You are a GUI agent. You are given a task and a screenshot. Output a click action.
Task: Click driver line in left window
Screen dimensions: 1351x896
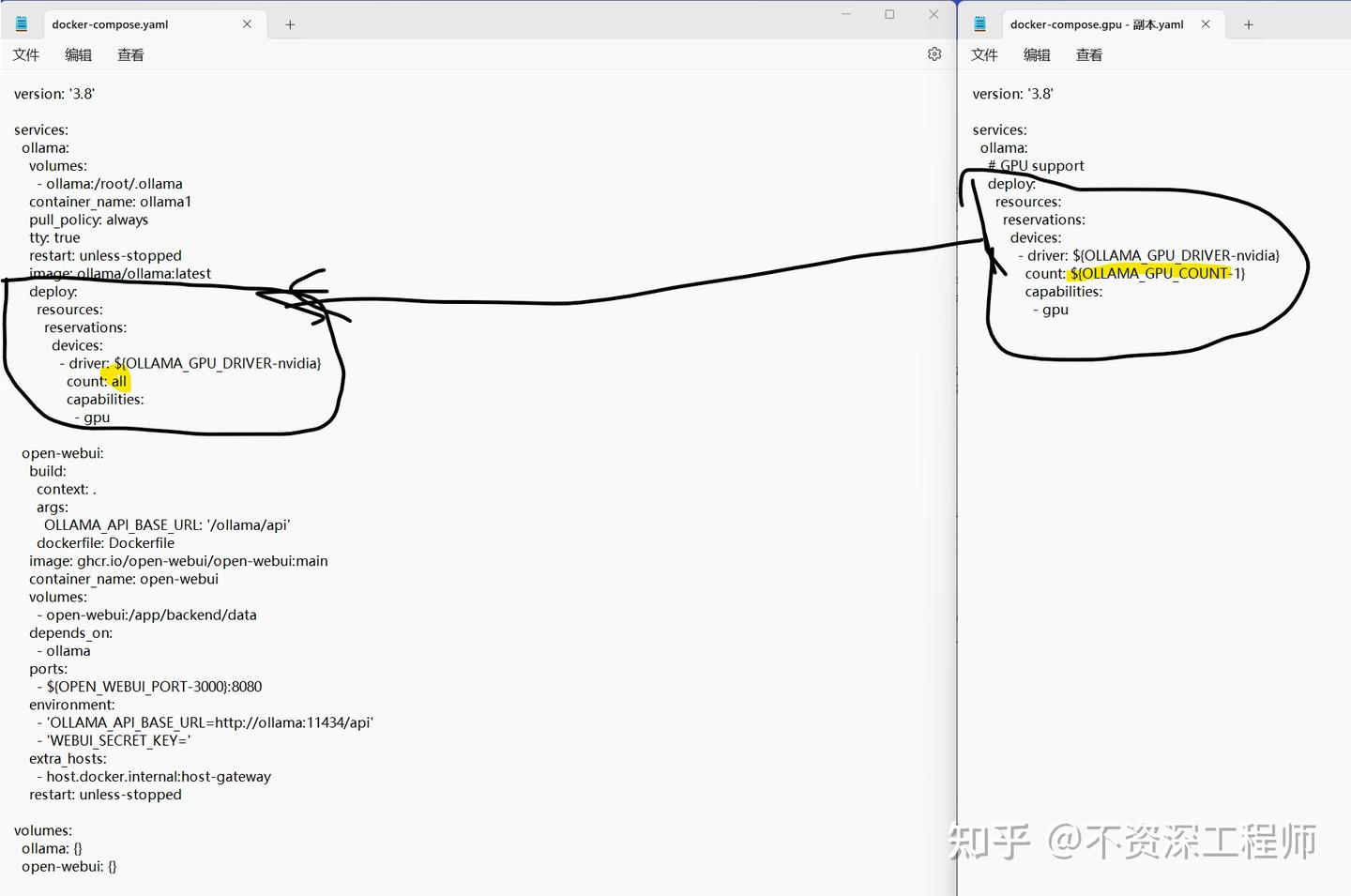point(190,363)
